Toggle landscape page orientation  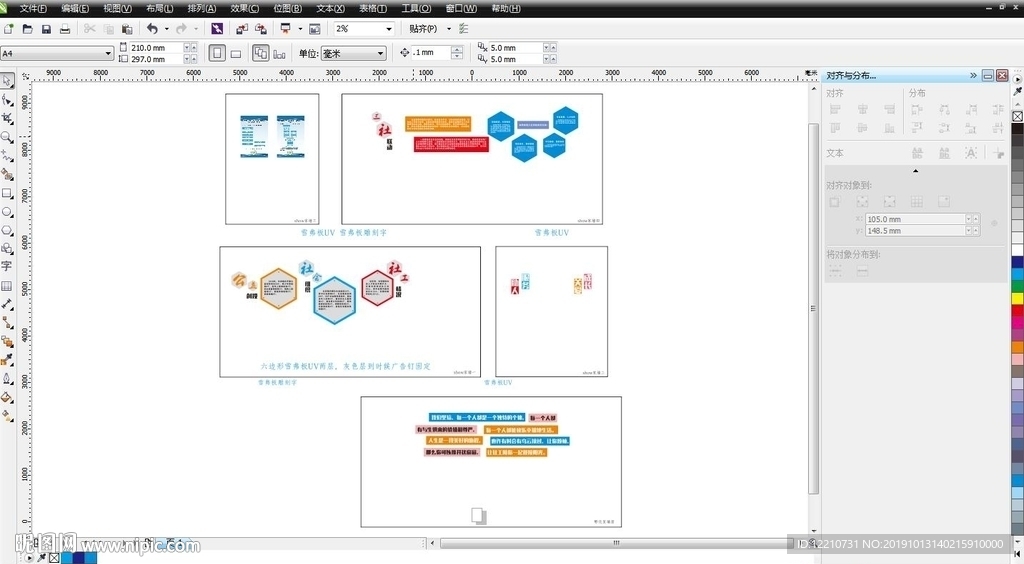[236, 53]
